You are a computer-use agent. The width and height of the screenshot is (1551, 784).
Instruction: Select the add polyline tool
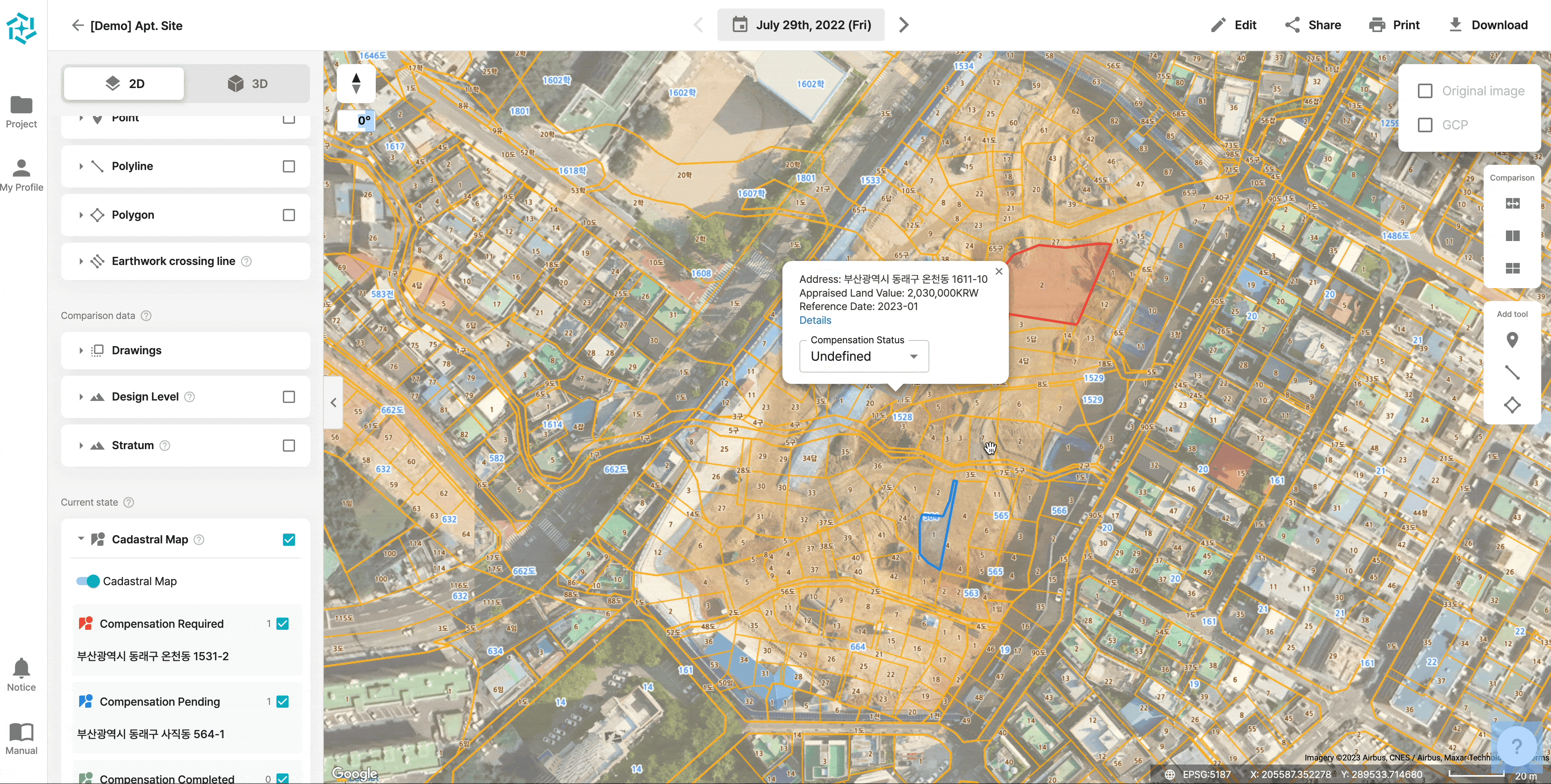(1512, 373)
